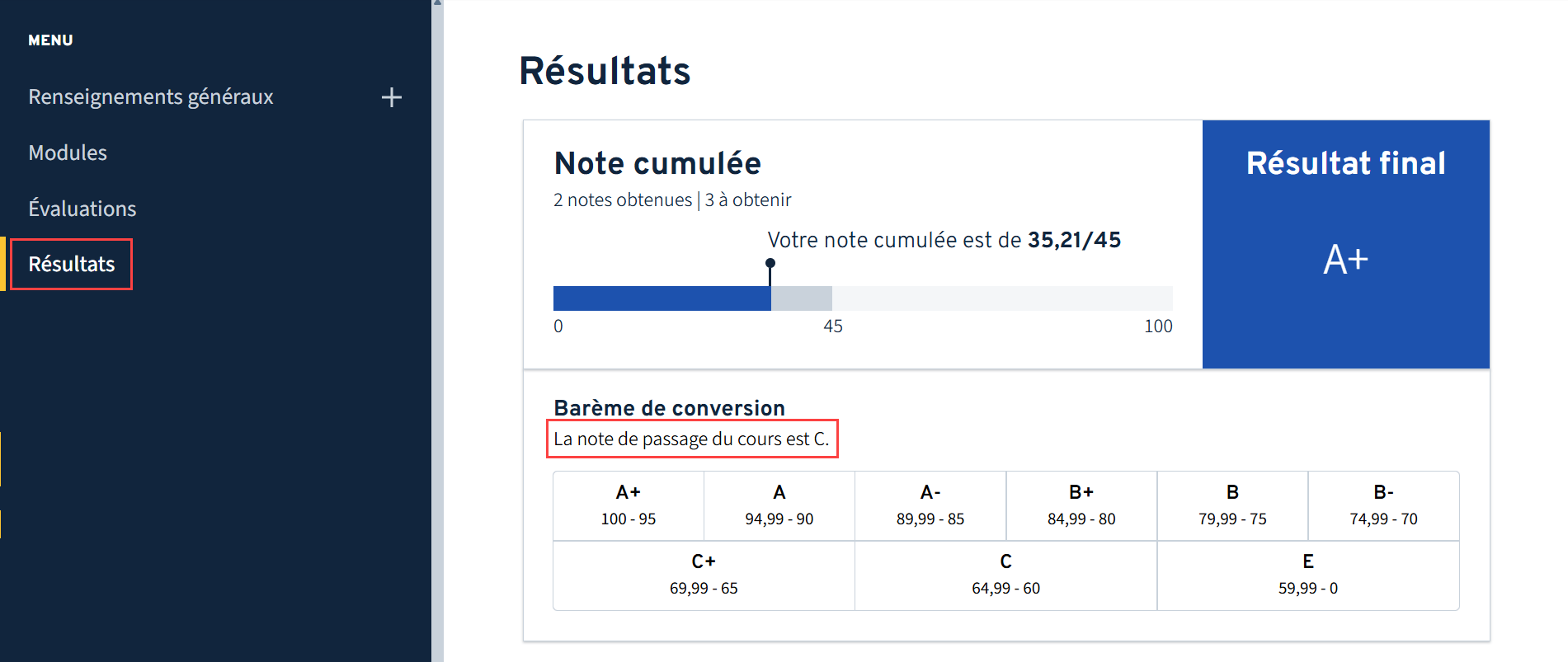The image size is (1568, 662).
Task: Click the E grade cell showing 59,99 - 0
Action: coord(1307,574)
